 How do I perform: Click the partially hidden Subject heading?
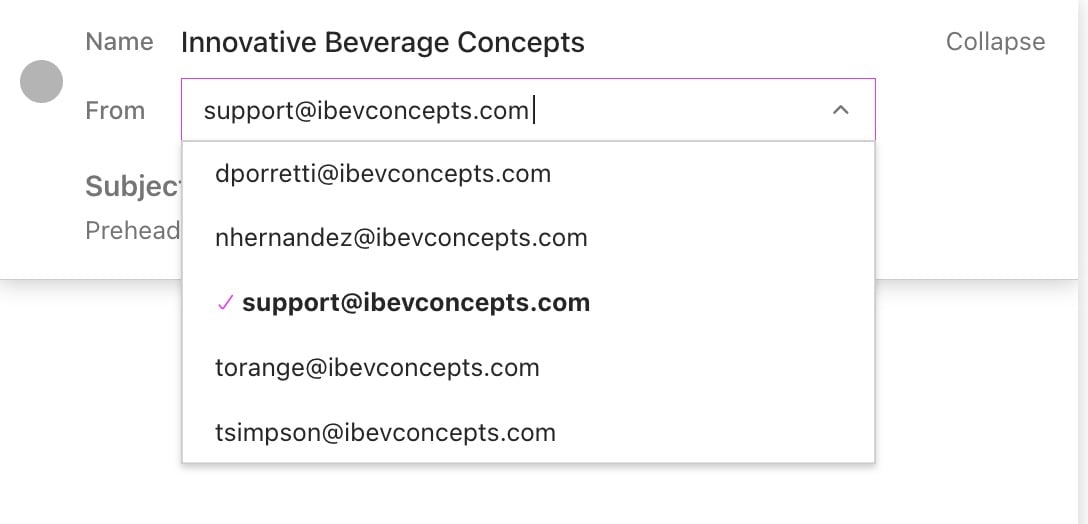[x=132, y=187]
